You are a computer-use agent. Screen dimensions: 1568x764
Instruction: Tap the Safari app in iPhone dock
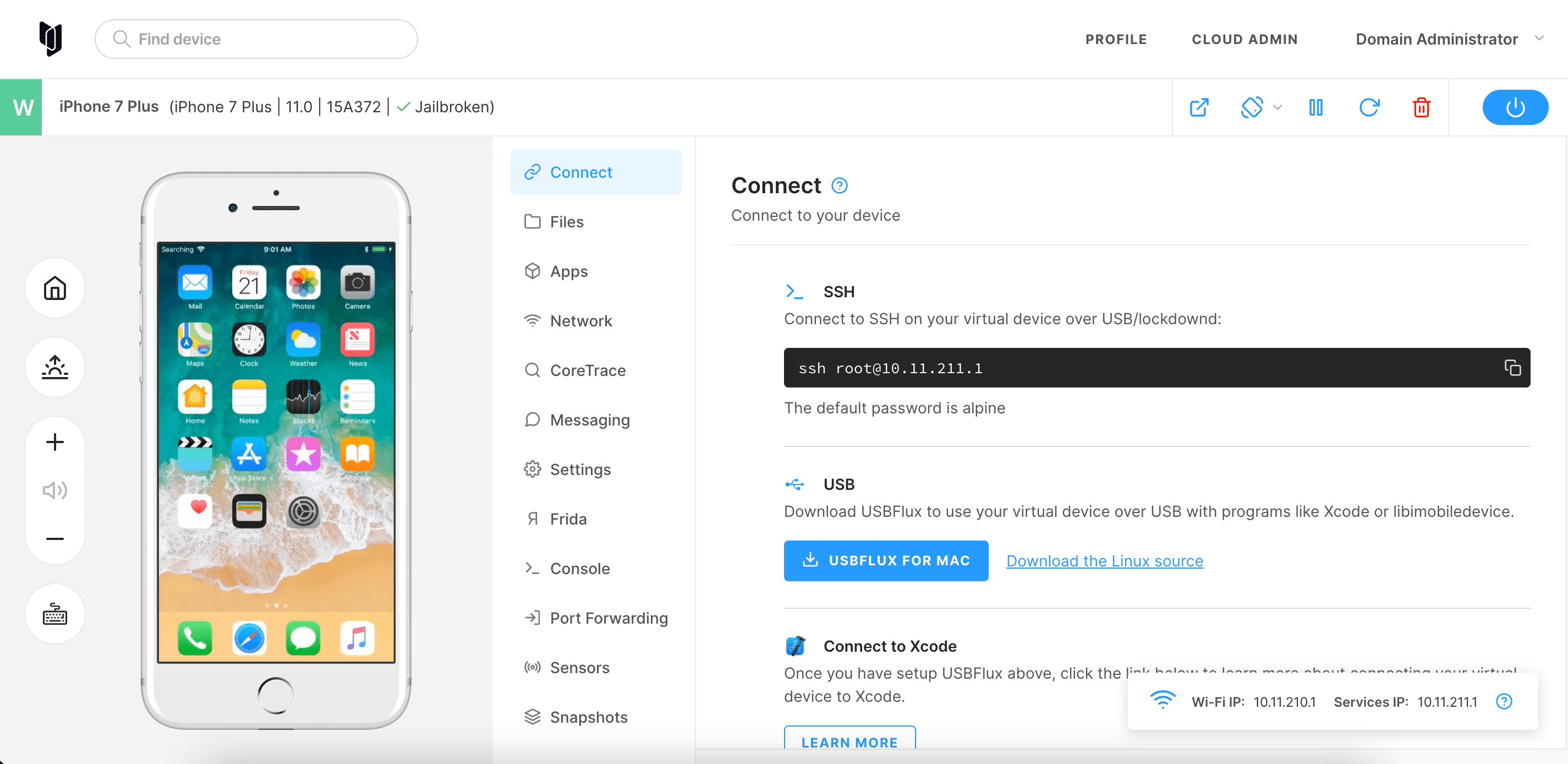[249, 638]
